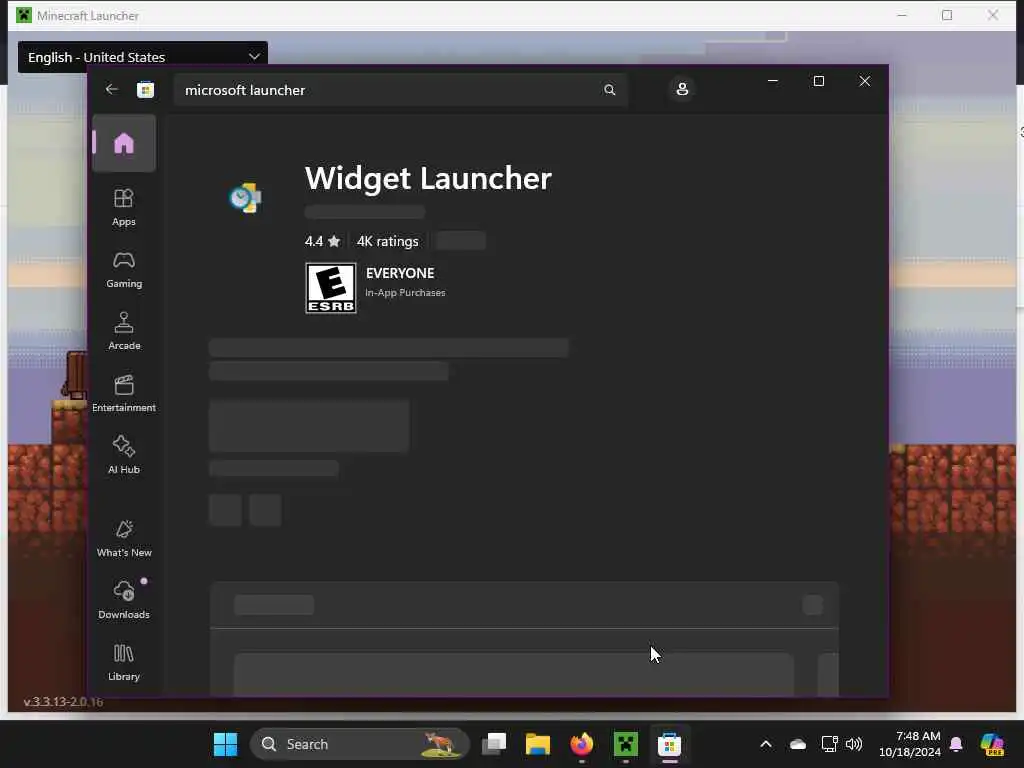Image resolution: width=1024 pixels, height=768 pixels.
Task: Maximize the Minecraft Launcher window
Action: tap(947, 15)
